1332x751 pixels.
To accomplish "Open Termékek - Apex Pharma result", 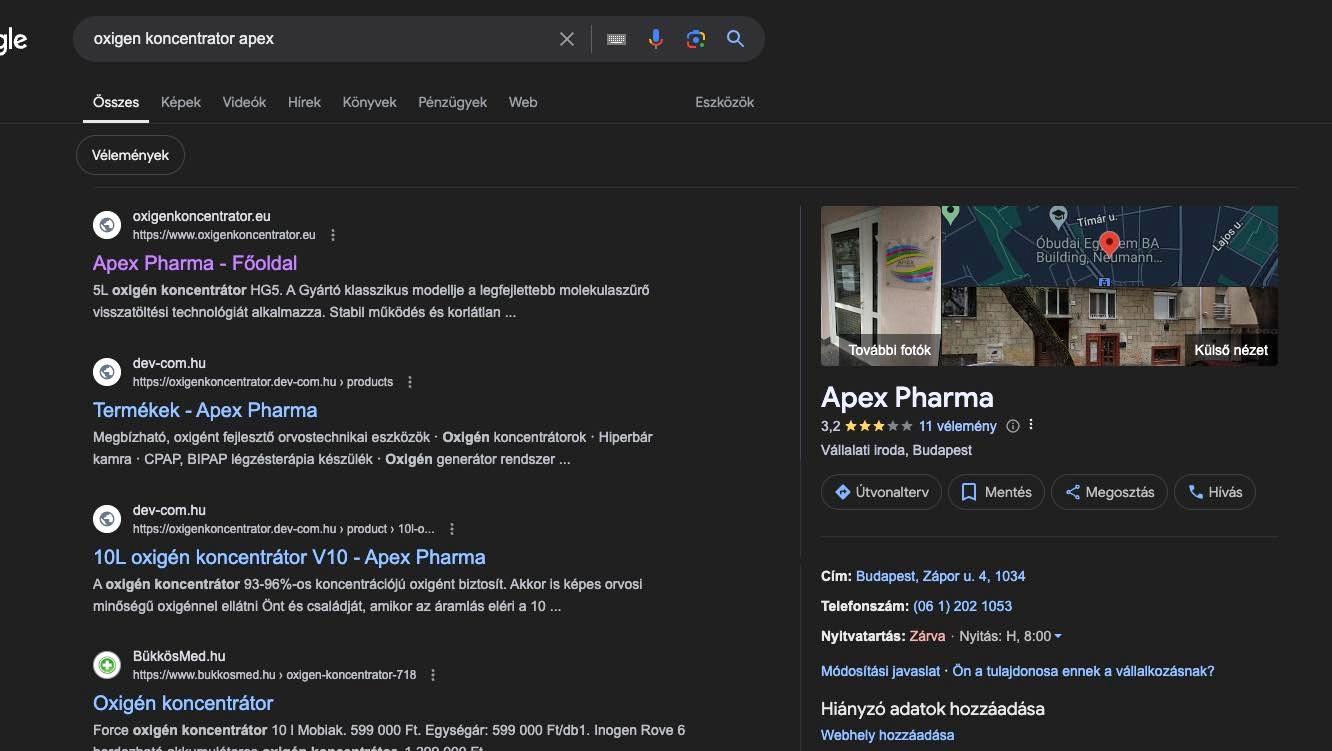I will tap(205, 410).
